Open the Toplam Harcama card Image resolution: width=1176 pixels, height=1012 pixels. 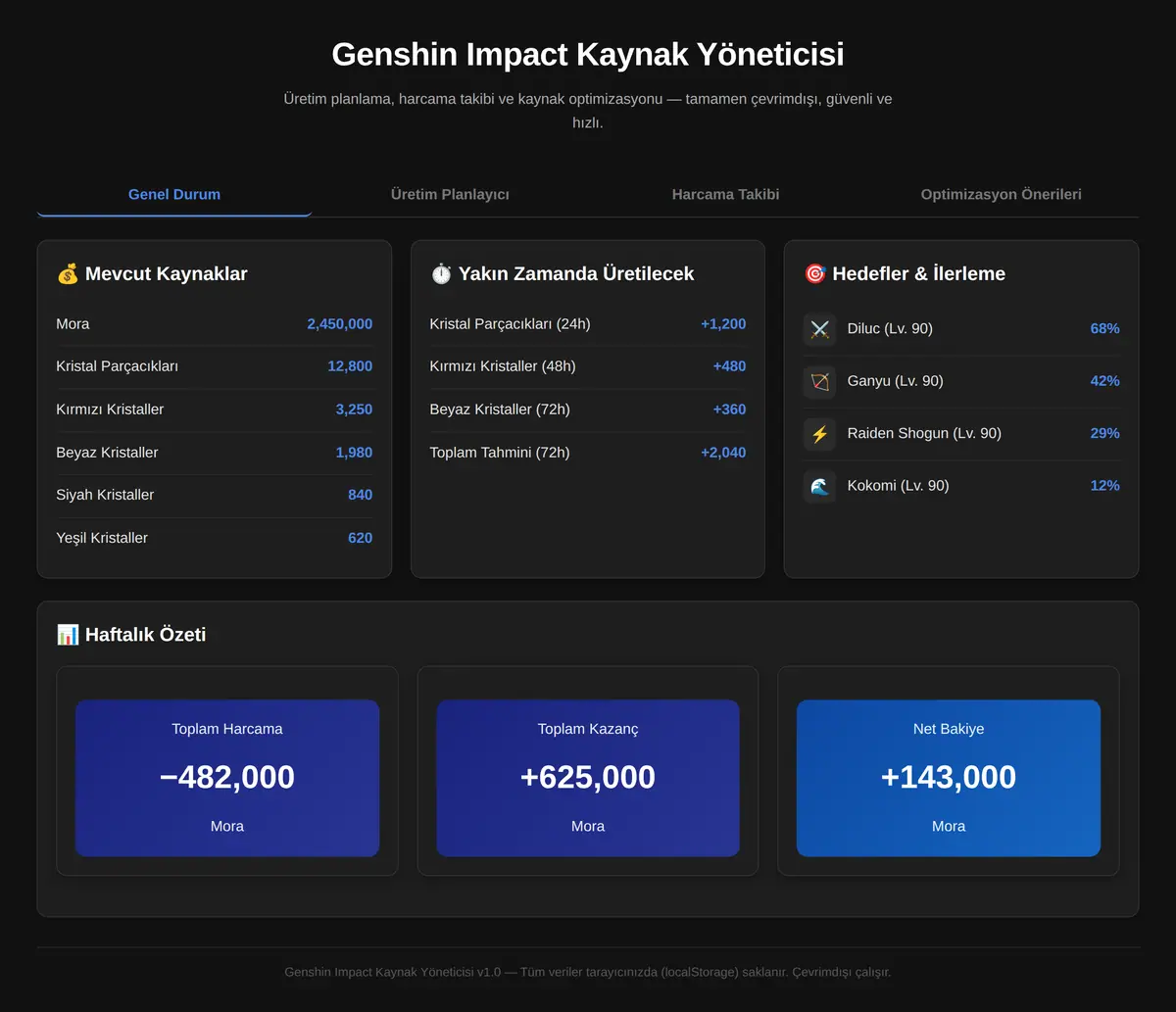tap(227, 778)
